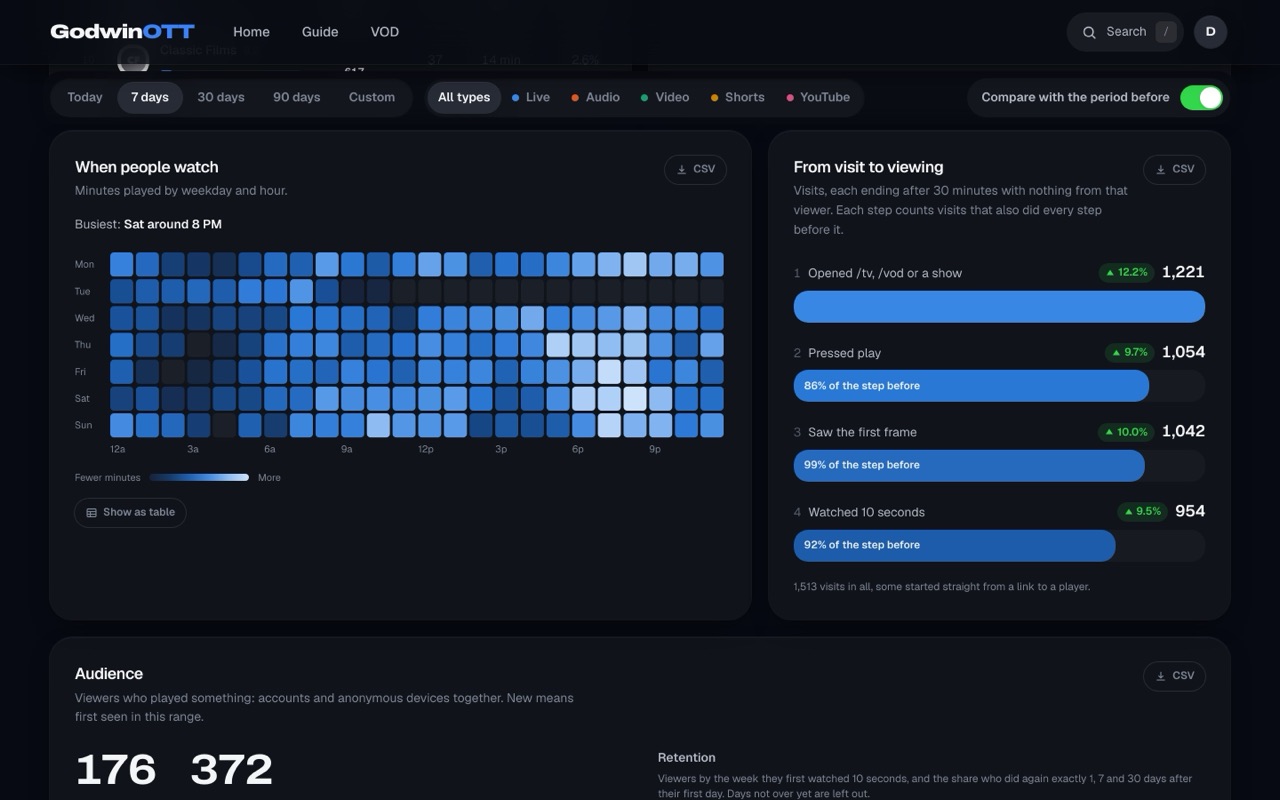Viewport: 1280px width, 800px height.
Task: Click the download icon in Audience CSV
Action: point(1161,676)
